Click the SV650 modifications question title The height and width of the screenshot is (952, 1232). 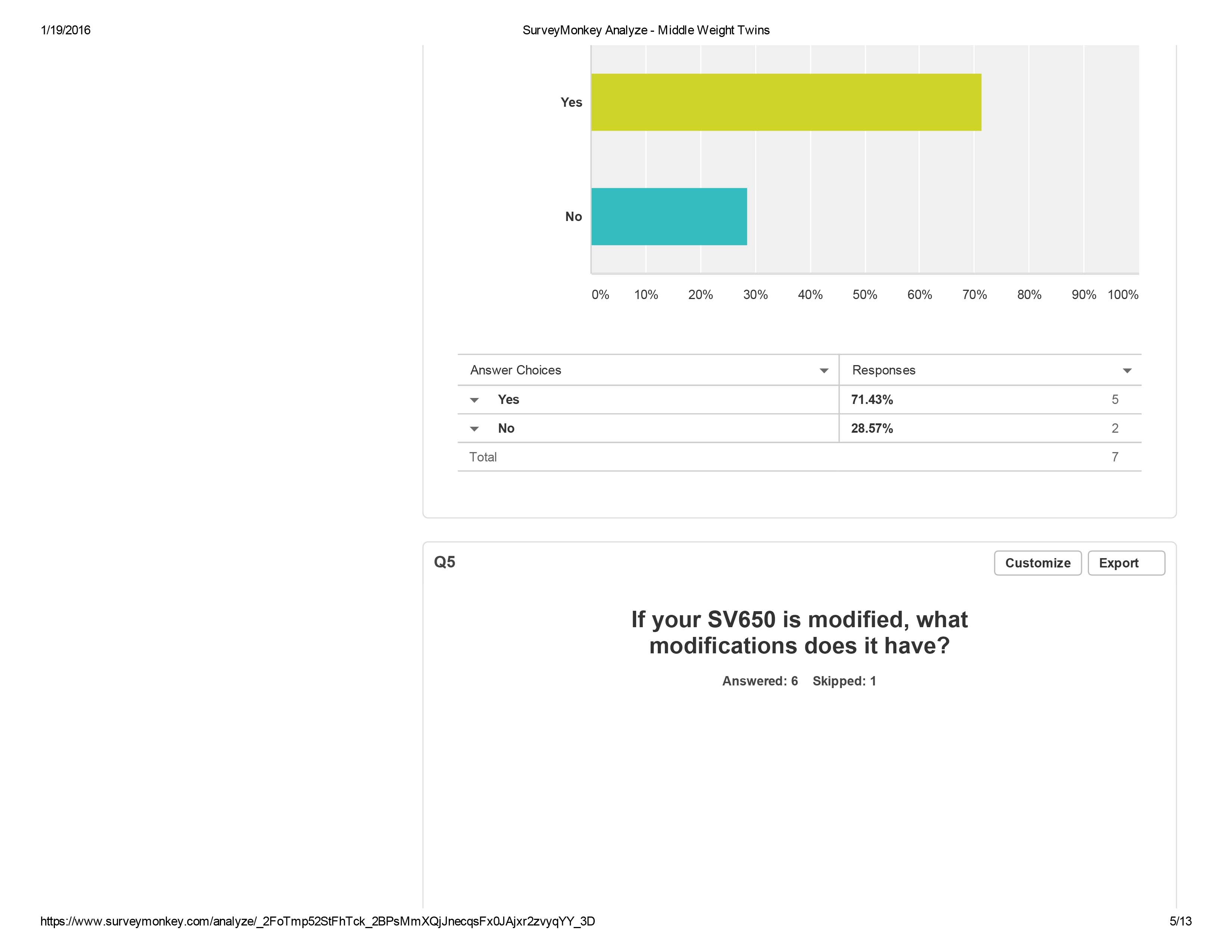pyautogui.click(x=799, y=632)
